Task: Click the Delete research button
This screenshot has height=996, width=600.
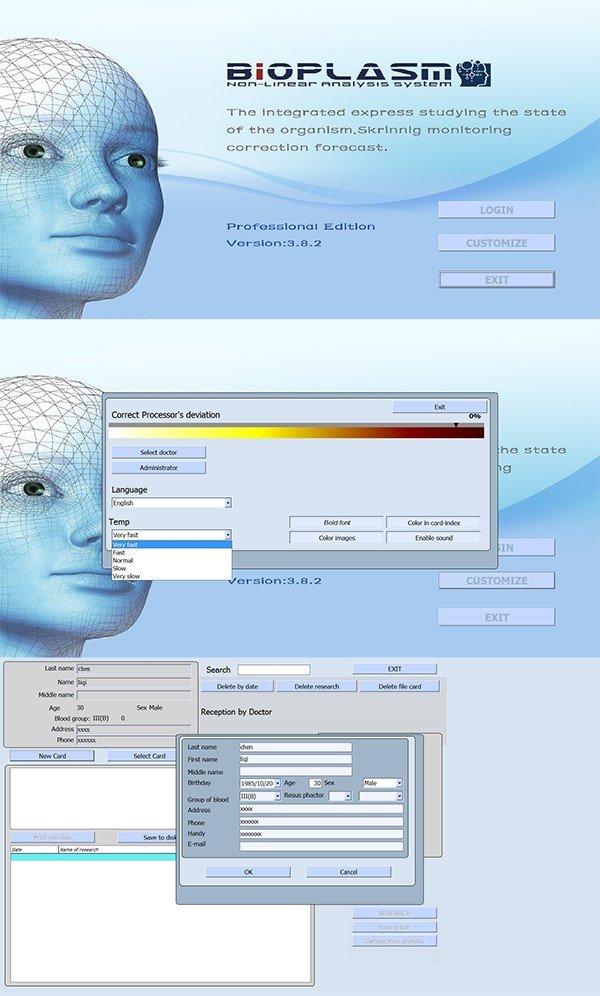Action: [x=317, y=687]
